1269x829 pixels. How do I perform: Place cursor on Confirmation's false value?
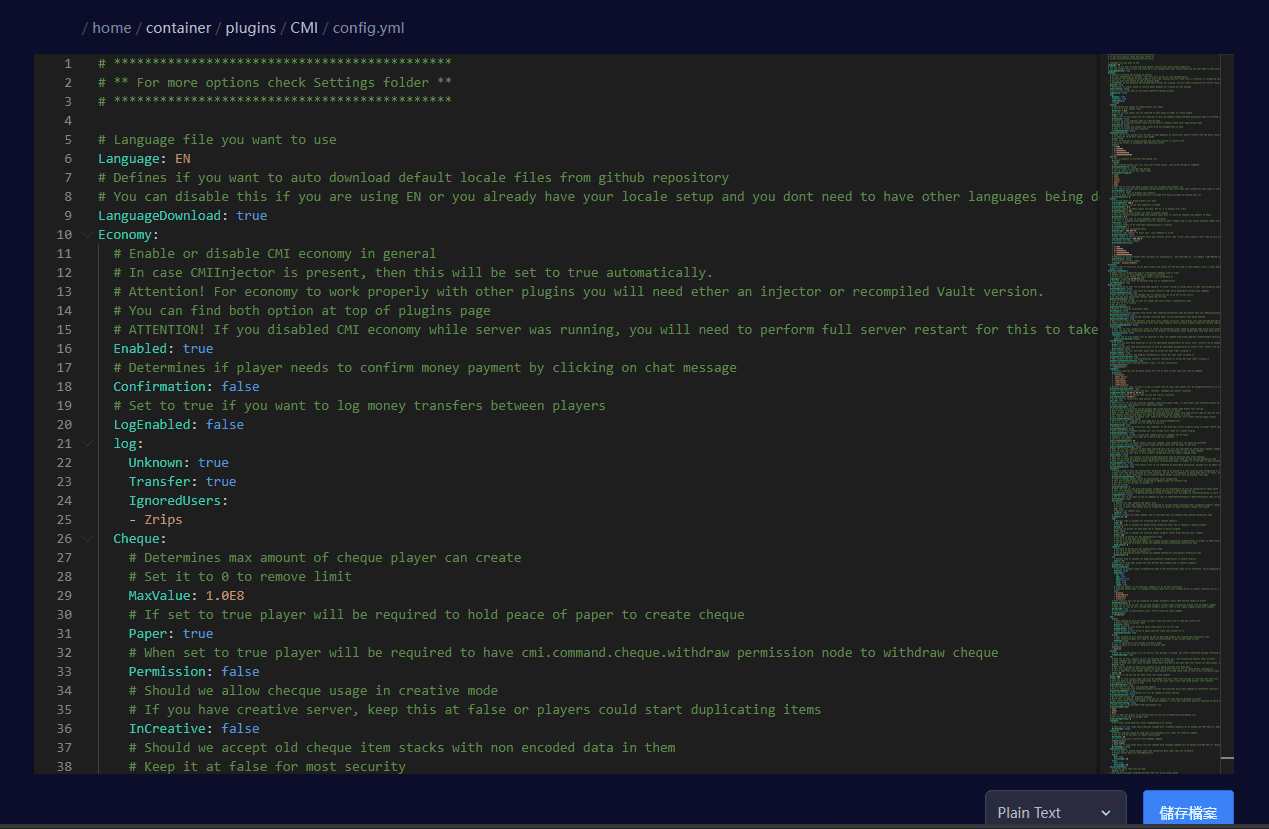[240, 387]
